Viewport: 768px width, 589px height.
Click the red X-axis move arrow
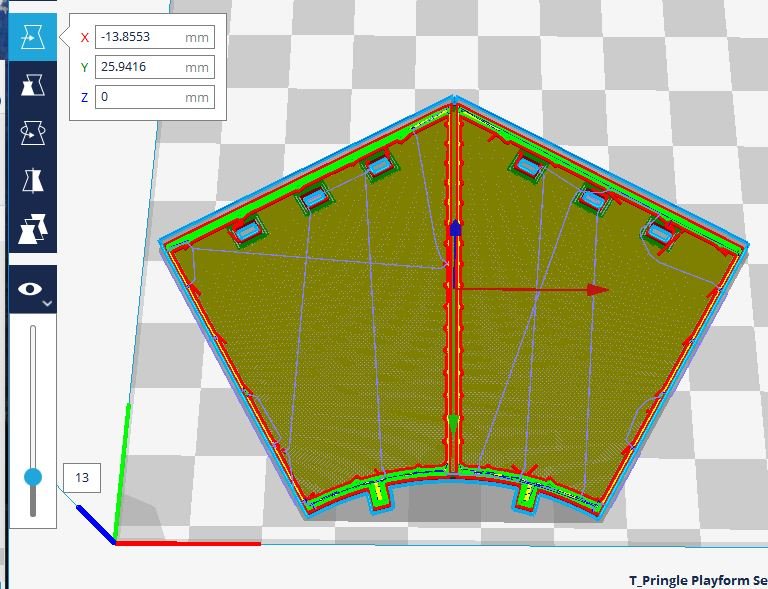597,290
